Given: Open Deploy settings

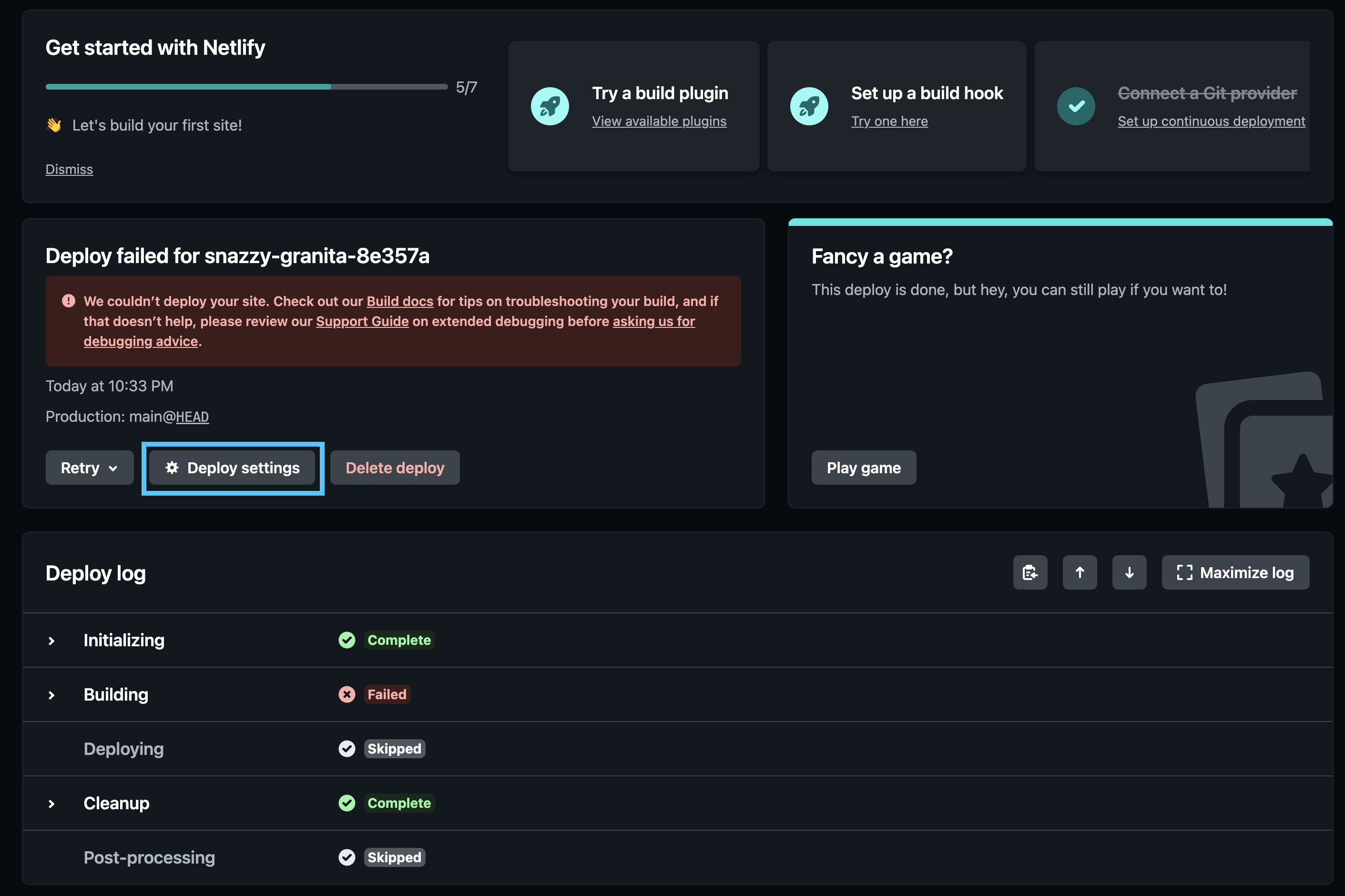Looking at the screenshot, I should [232, 468].
